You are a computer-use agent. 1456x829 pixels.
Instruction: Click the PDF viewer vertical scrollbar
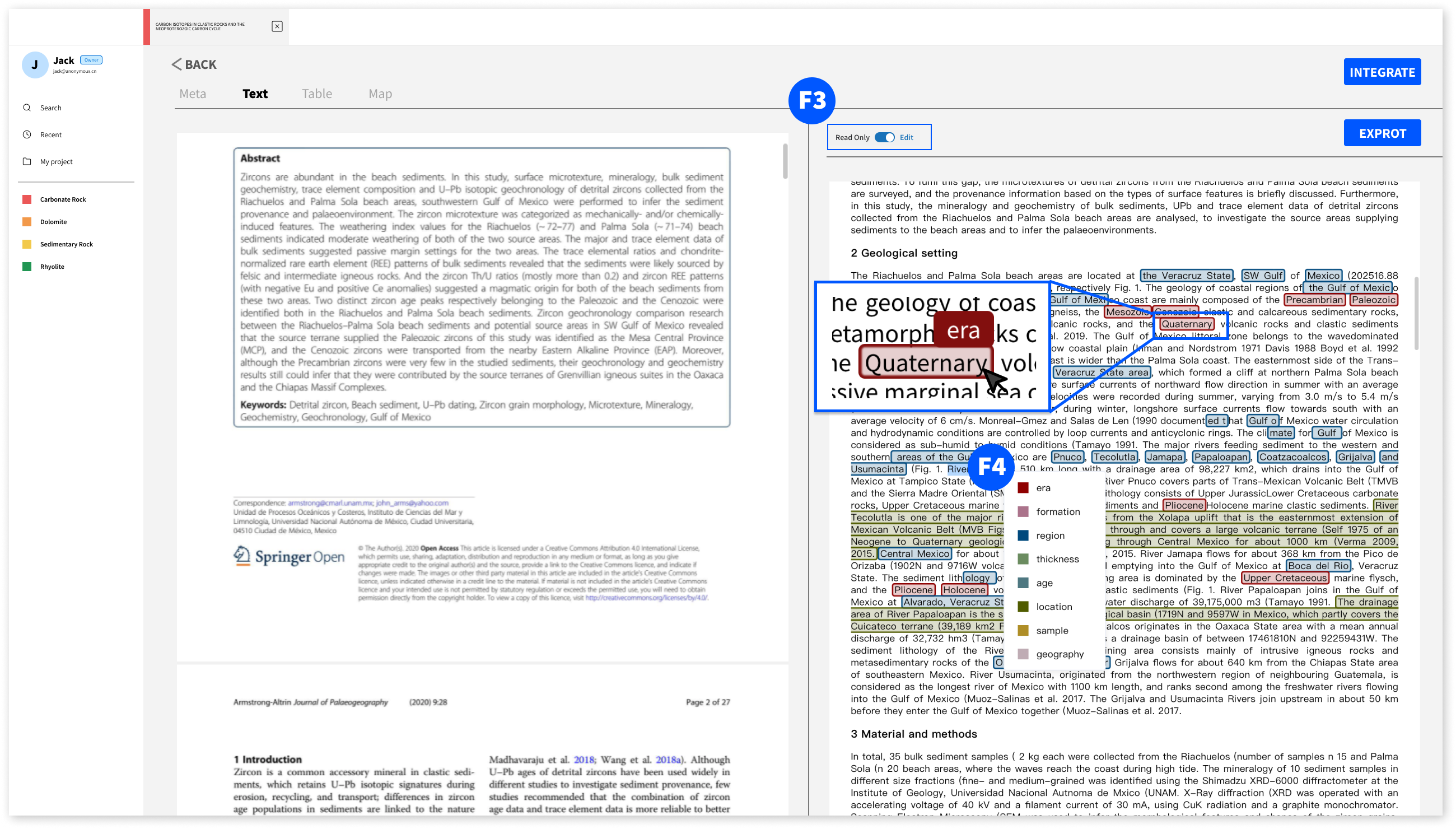point(785,161)
